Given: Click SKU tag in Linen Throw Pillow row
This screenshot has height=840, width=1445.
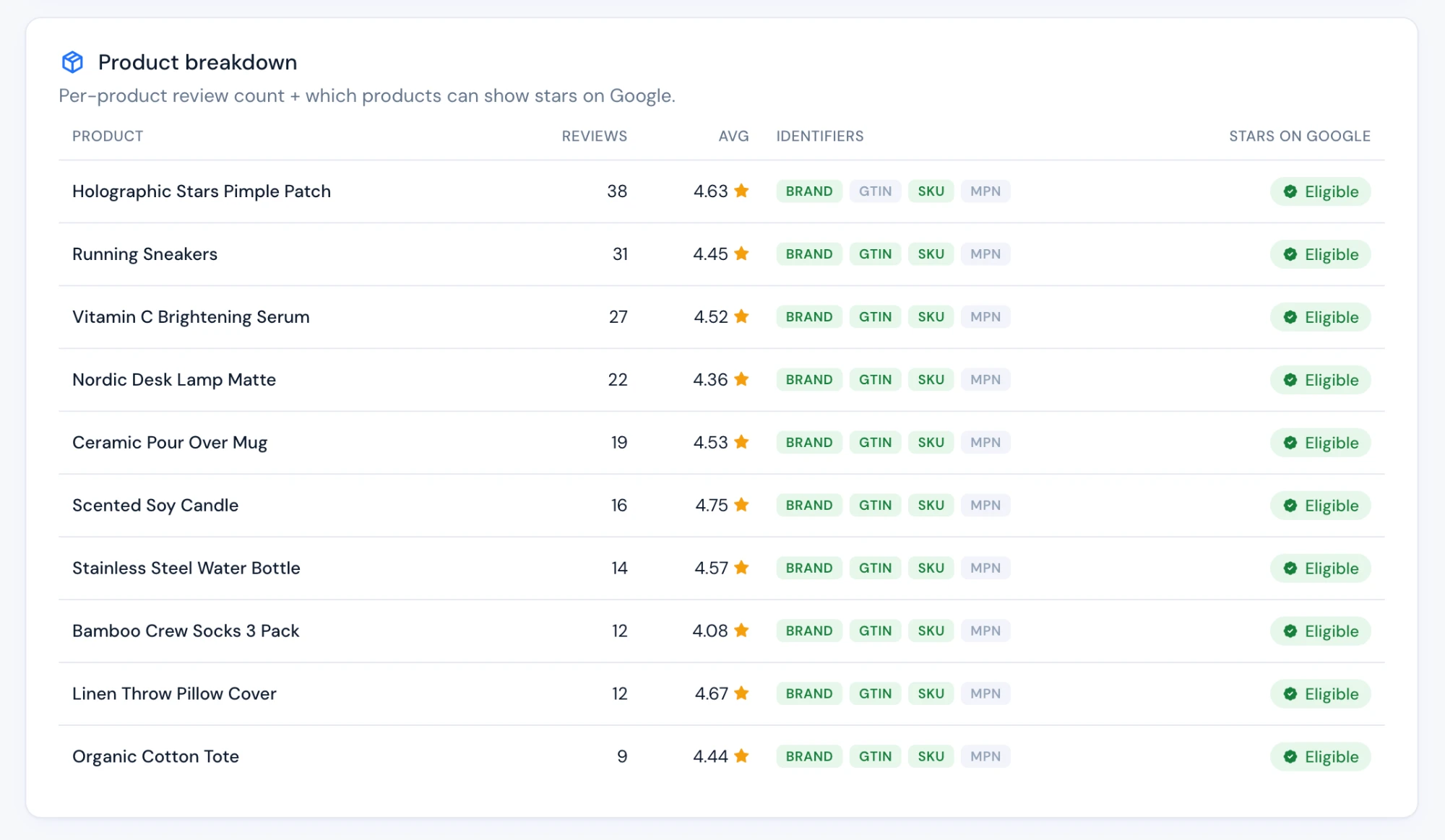Looking at the screenshot, I should click(x=931, y=694).
